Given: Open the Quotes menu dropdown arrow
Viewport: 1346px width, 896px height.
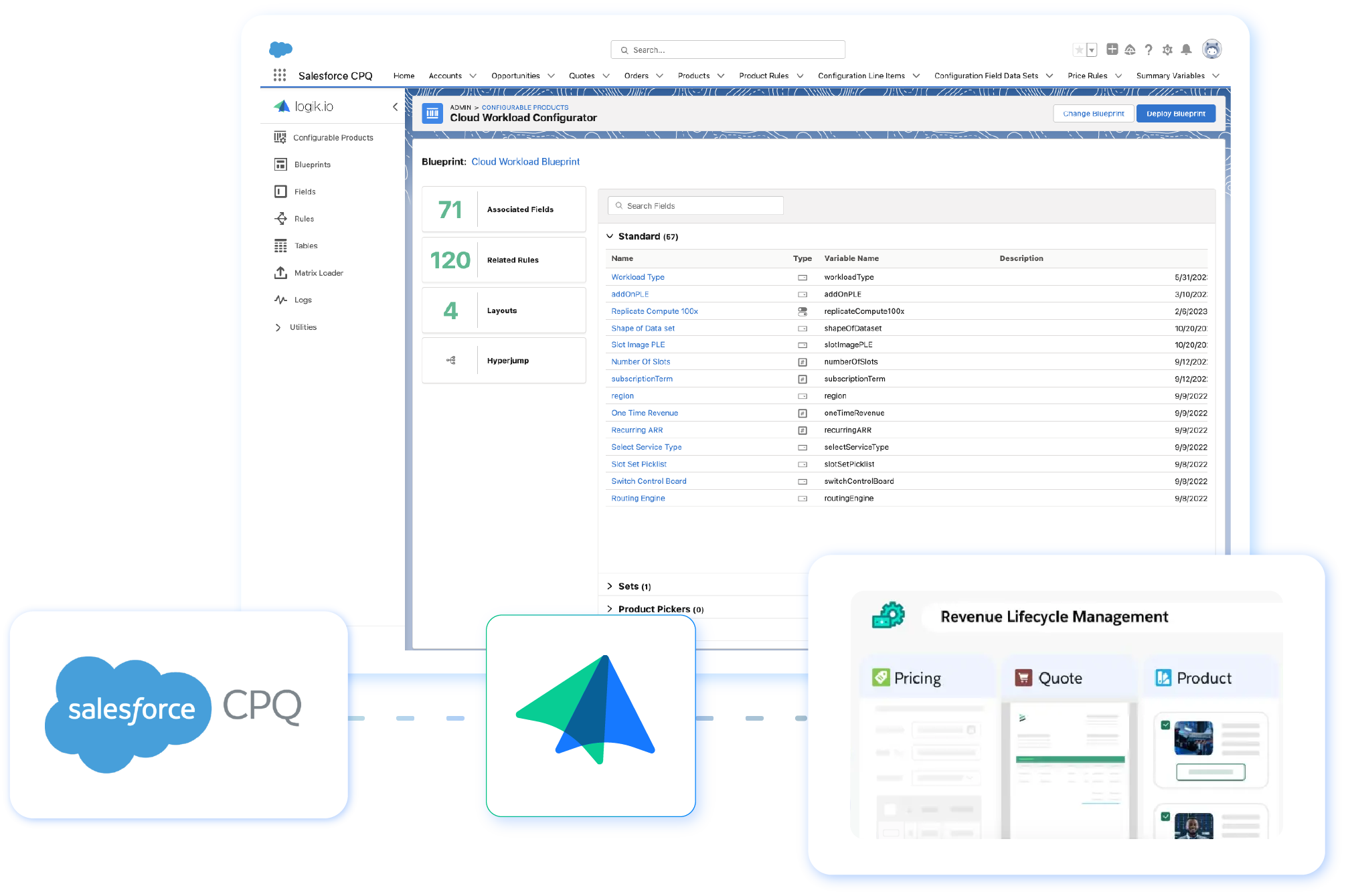Looking at the screenshot, I should coord(606,76).
